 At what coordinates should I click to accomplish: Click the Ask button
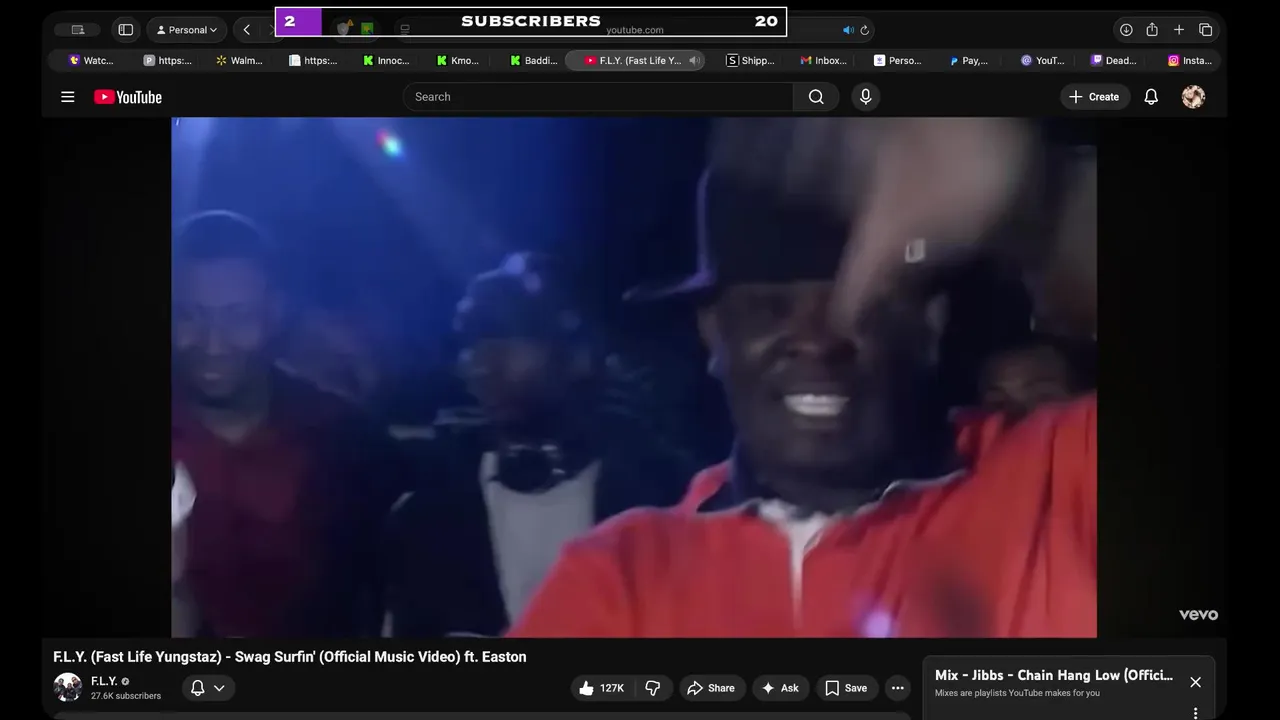click(x=780, y=688)
